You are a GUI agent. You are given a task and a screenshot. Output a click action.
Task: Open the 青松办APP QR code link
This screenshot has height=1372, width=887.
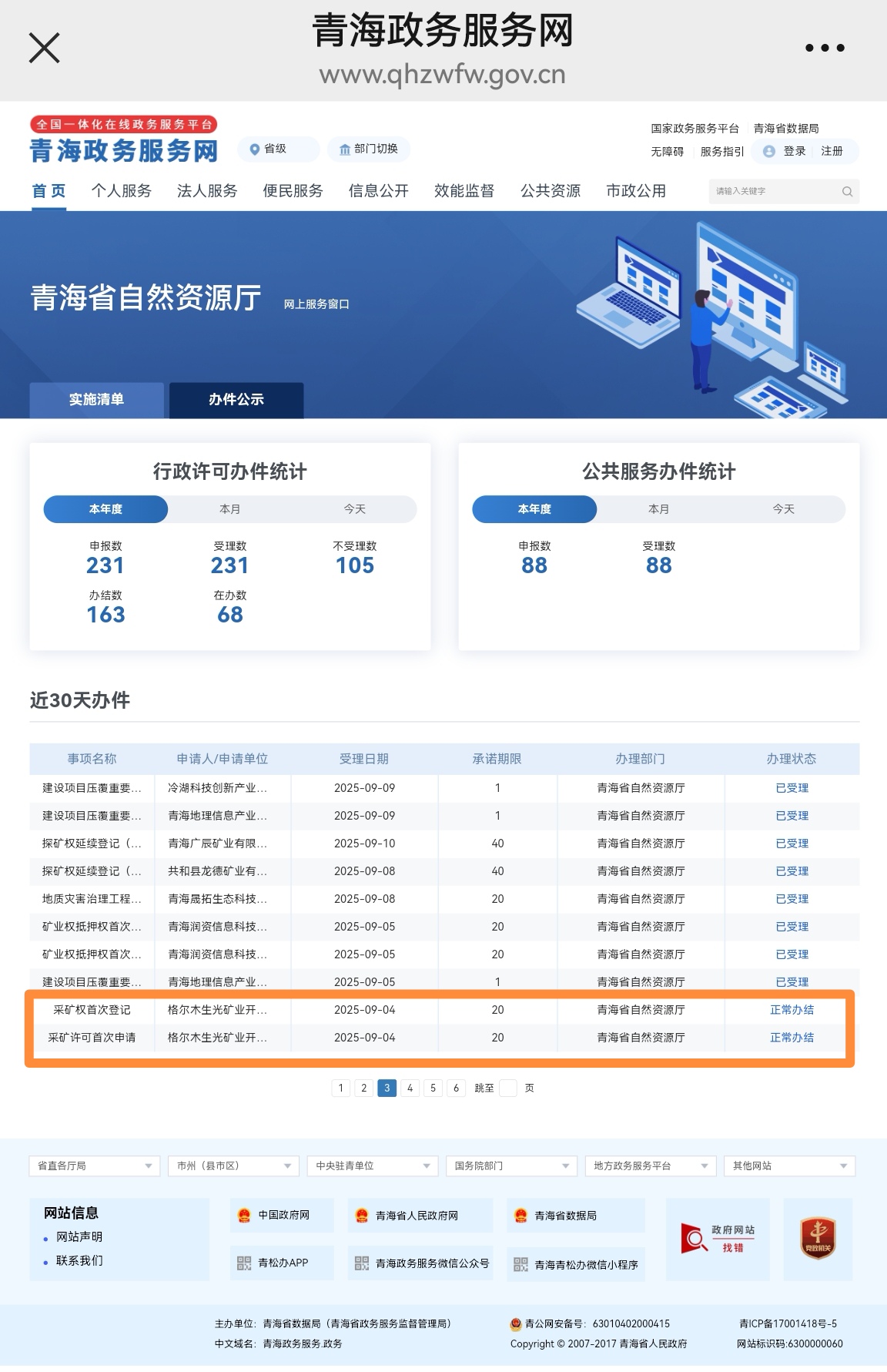[282, 1263]
